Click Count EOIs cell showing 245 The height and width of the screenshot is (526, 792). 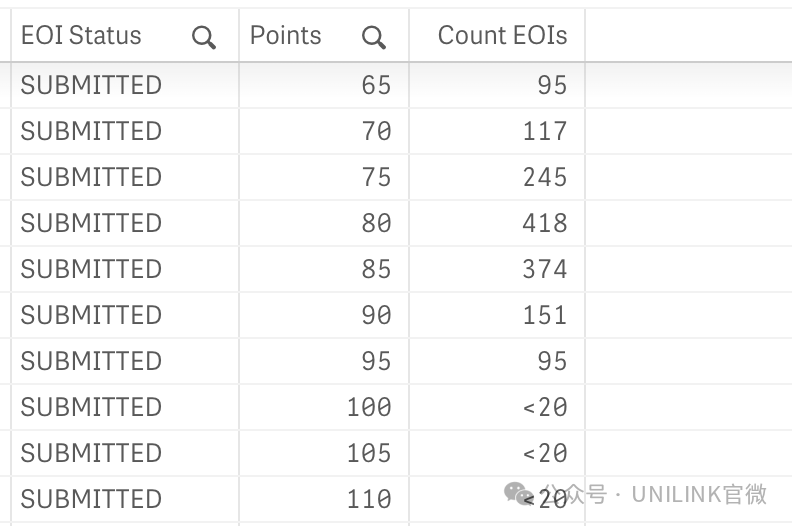[x=545, y=177]
